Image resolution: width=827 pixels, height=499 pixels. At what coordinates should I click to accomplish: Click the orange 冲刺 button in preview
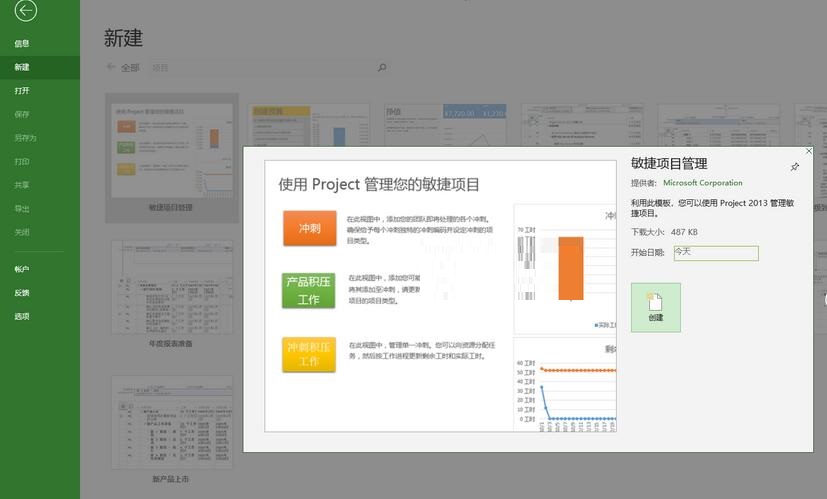[x=310, y=228]
